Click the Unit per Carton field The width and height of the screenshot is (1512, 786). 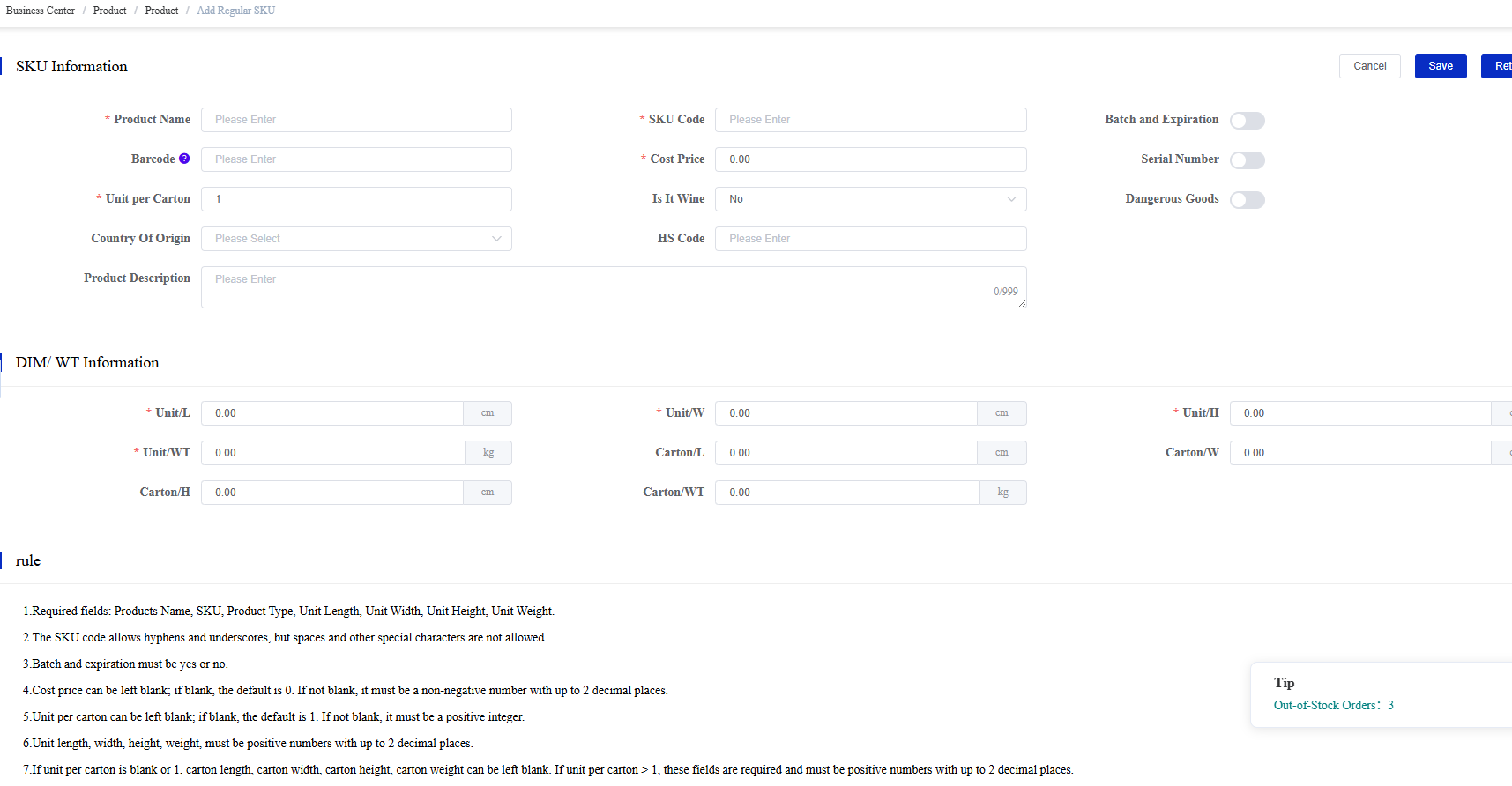pyautogui.click(x=356, y=199)
